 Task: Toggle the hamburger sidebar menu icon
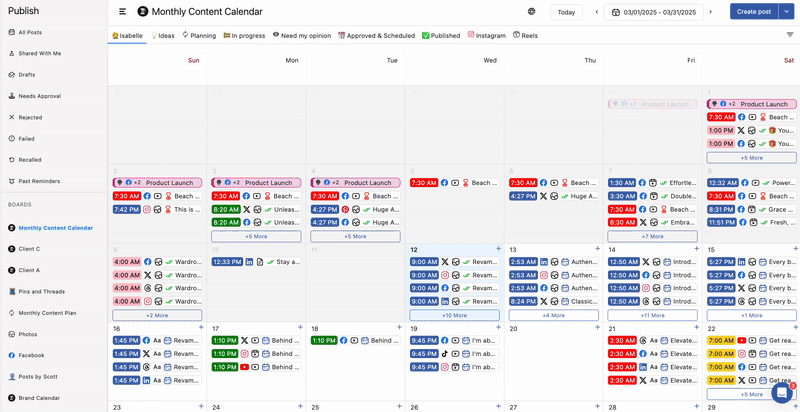(x=122, y=12)
